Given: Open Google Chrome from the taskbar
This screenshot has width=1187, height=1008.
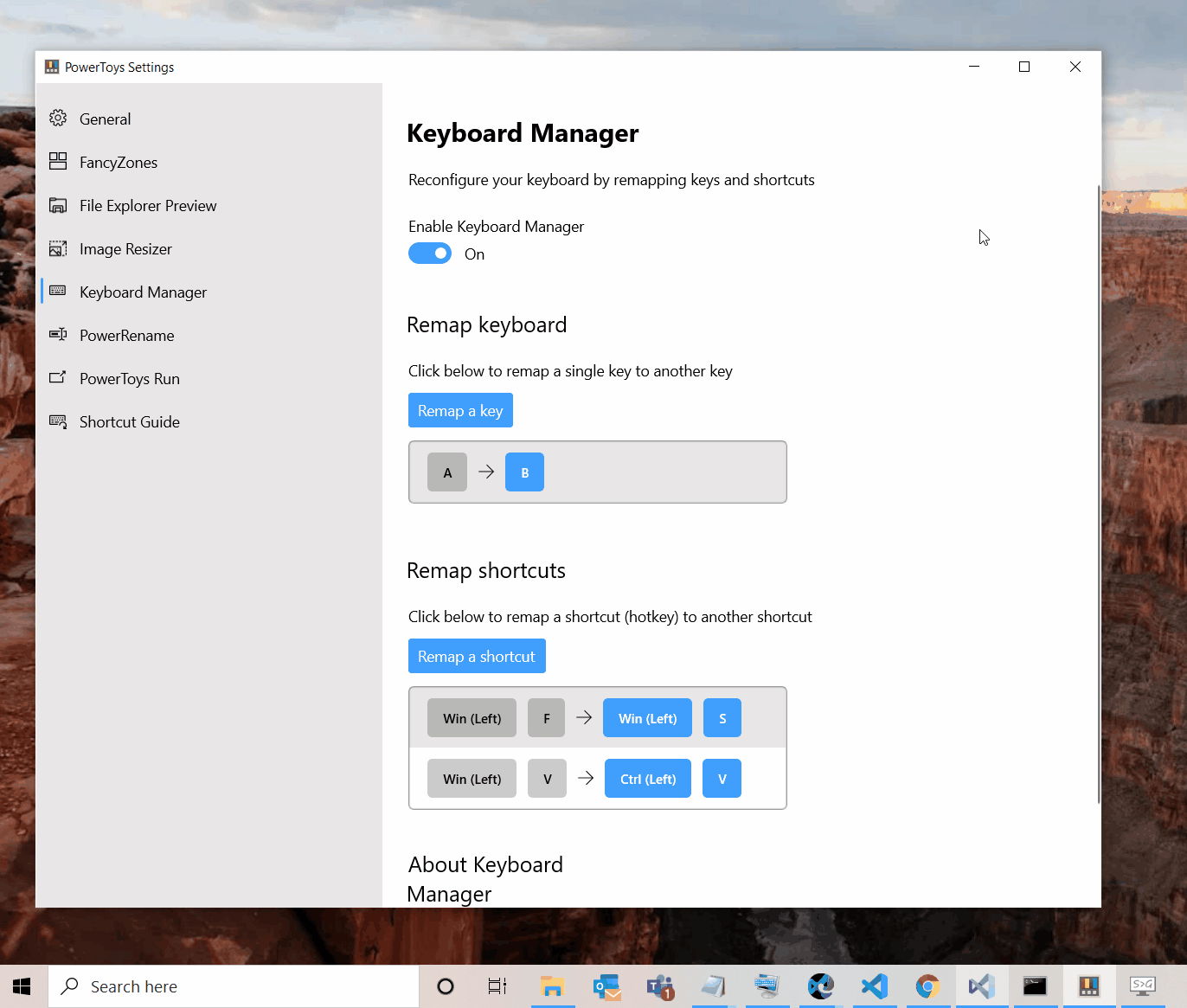Looking at the screenshot, I should (x=927, y=986).
